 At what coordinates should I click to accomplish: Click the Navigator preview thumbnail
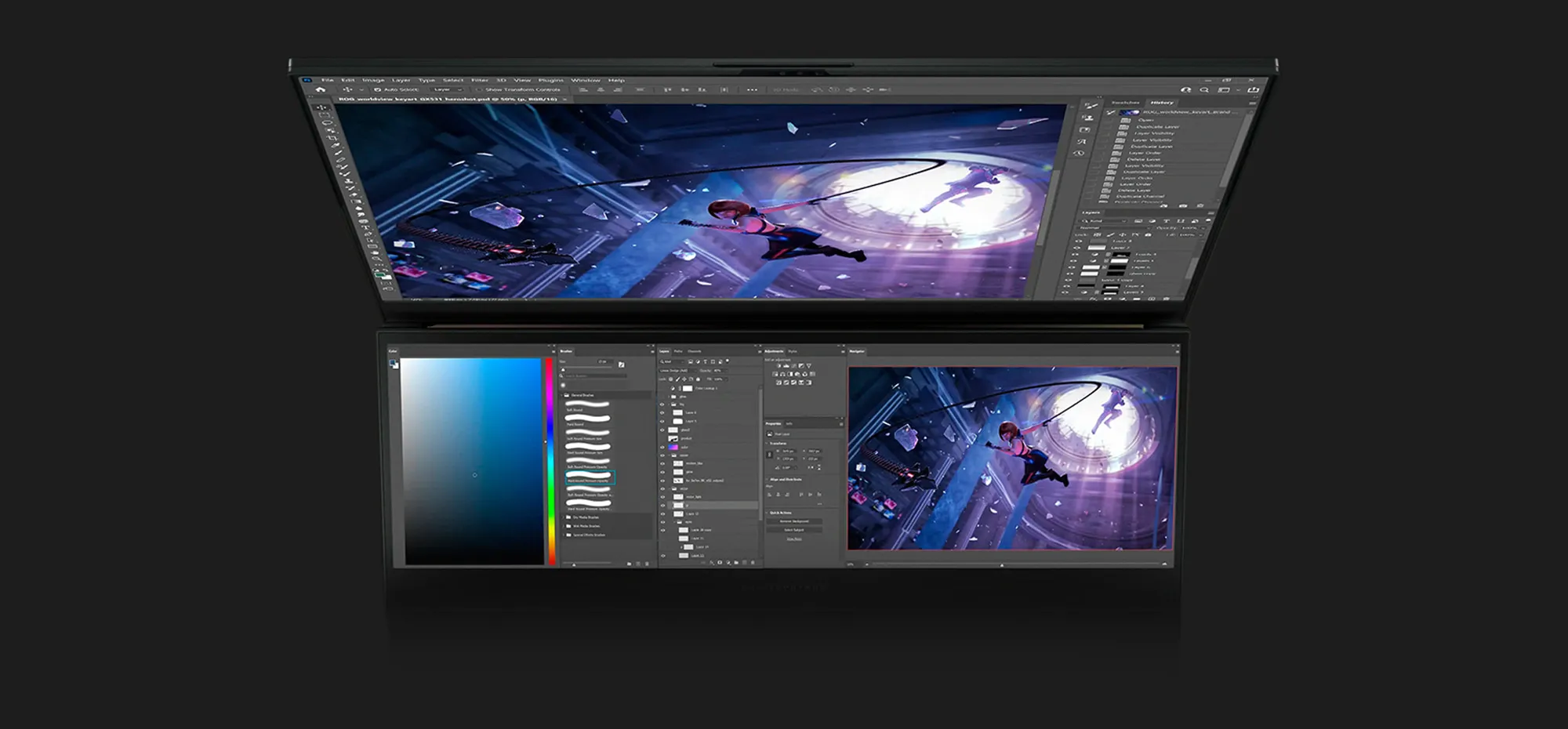pos(1011,459)
